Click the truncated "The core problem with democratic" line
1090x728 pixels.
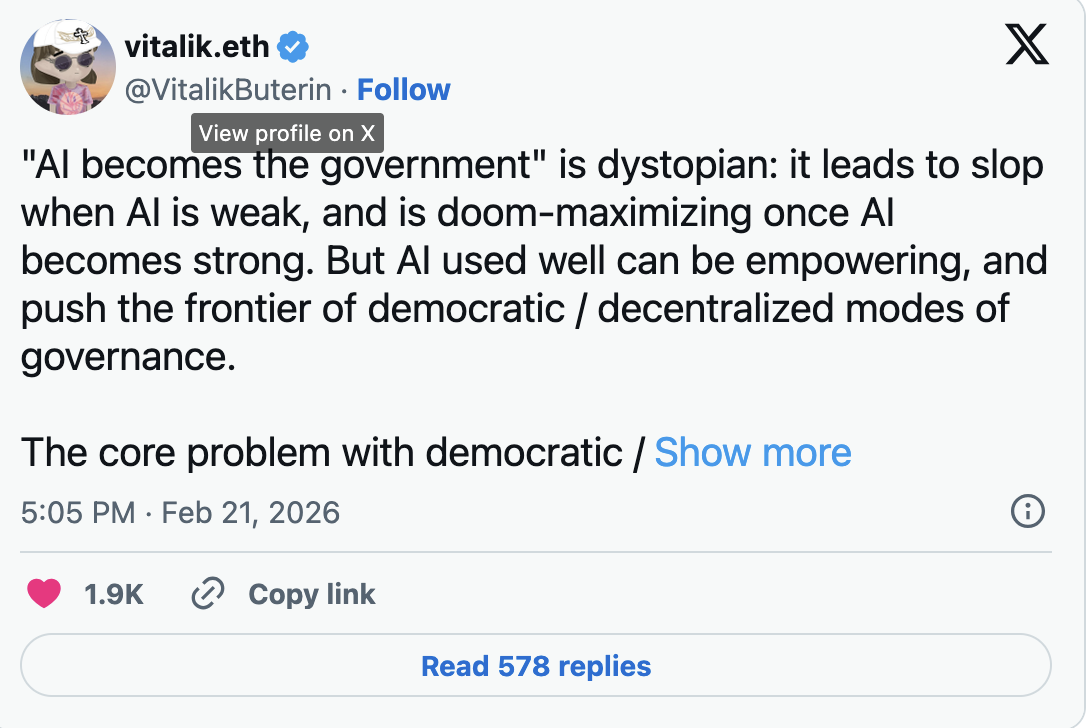[320, 453]
